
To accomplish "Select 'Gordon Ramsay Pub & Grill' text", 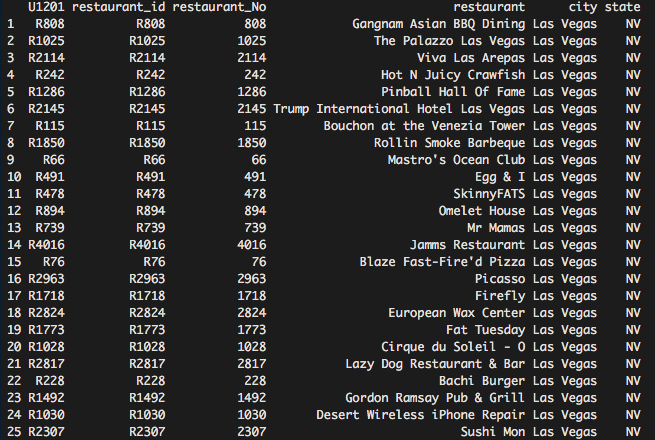I will coord(435,399).
